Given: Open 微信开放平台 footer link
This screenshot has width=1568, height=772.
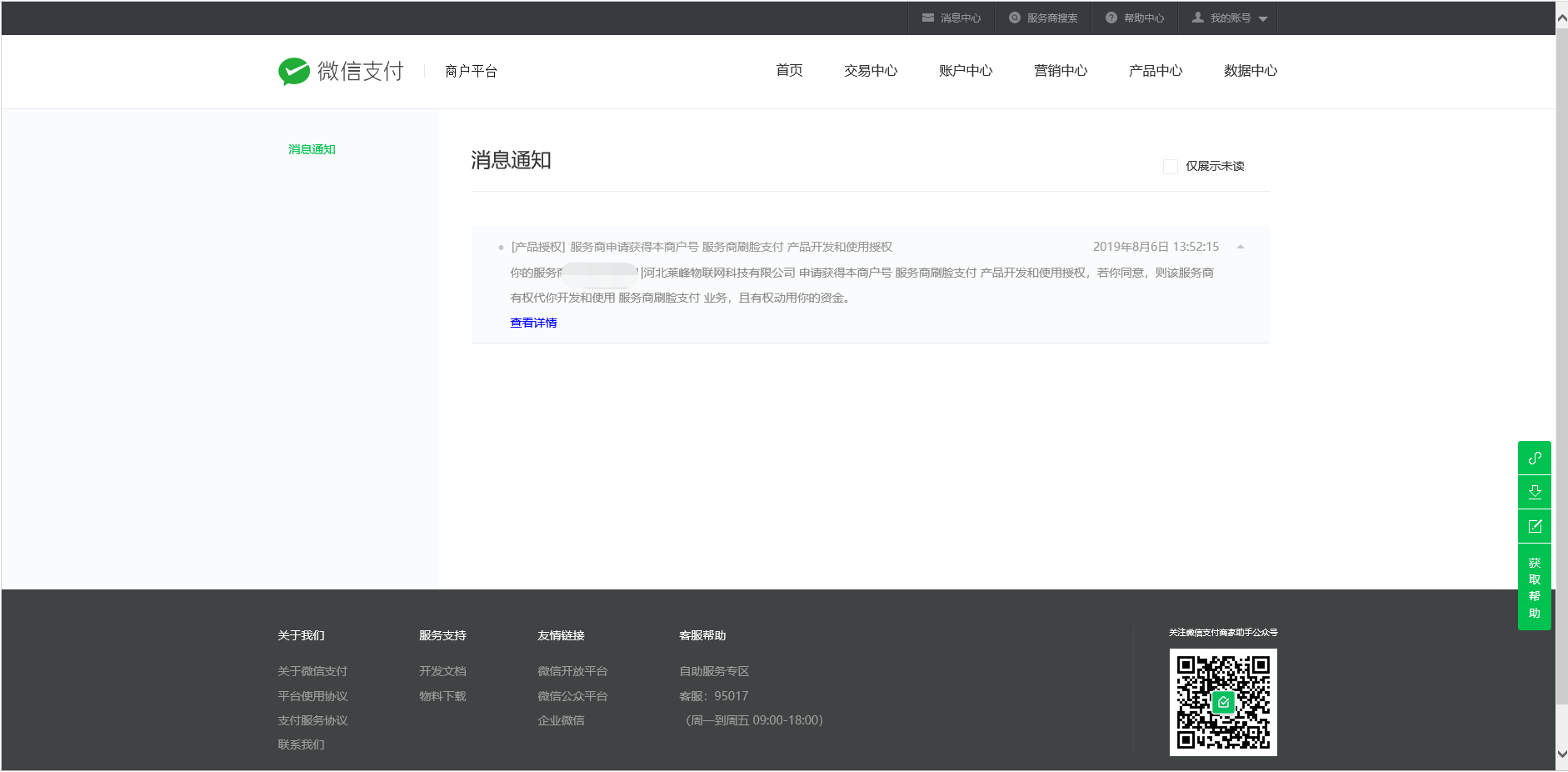Looking at the screenshot, I should click(572, 671).
